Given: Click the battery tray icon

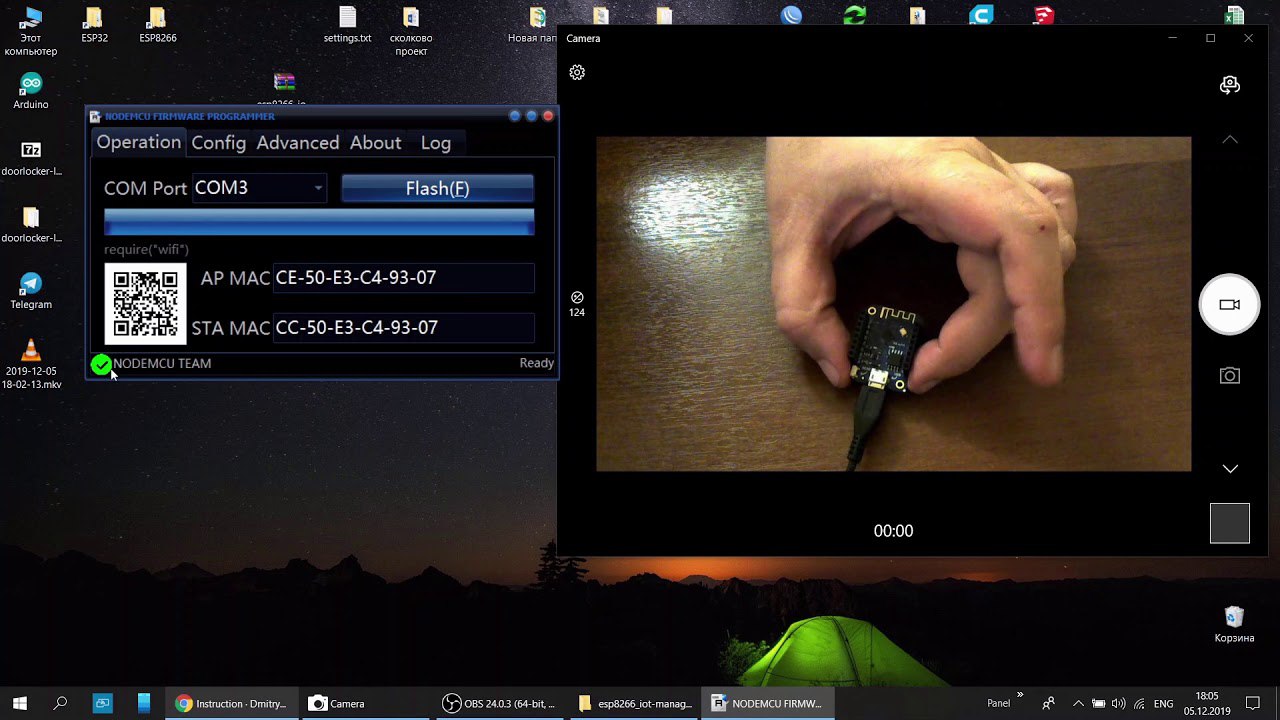Looking at the screenshot, I should (1098, 703).
